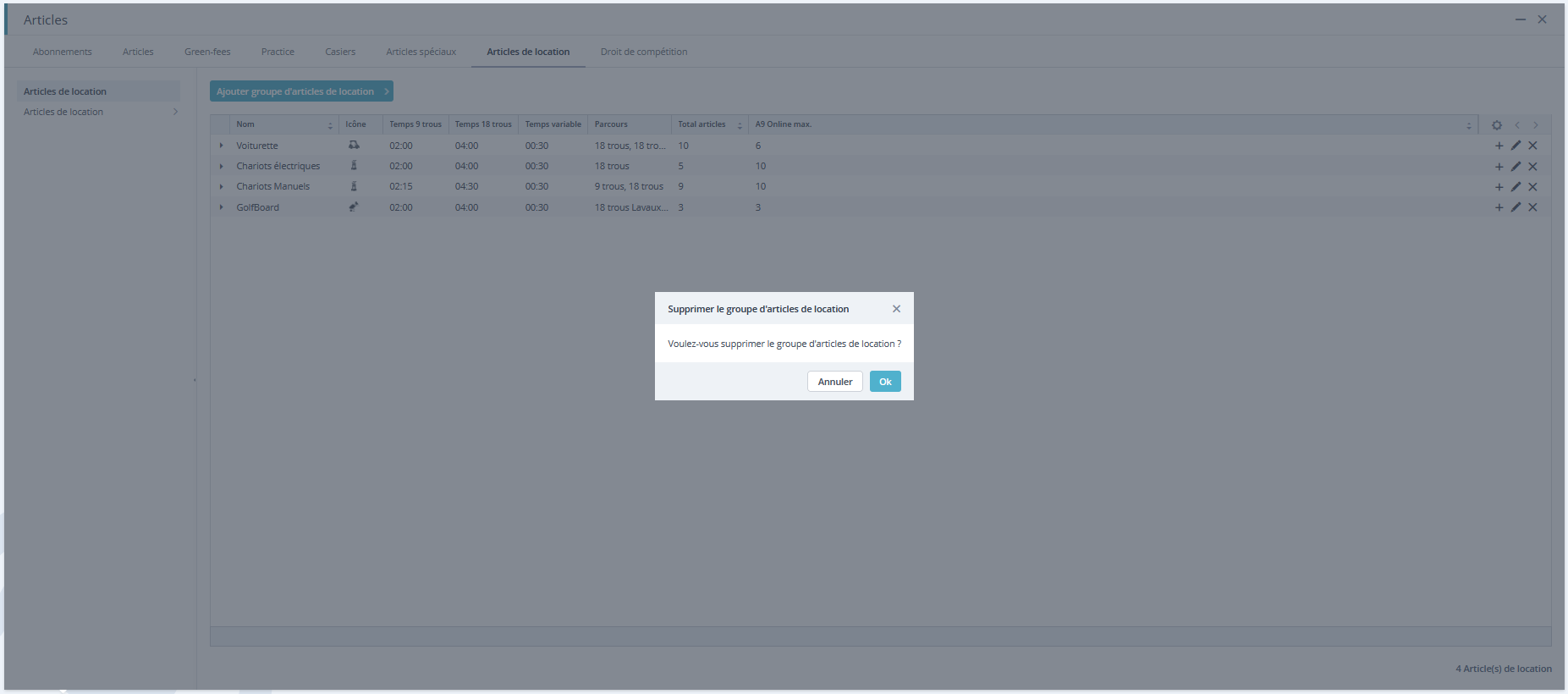Edit the Chariots Manuels group
The width and height of the screenshot is (1568, 694).
[x=1516, y=187]
